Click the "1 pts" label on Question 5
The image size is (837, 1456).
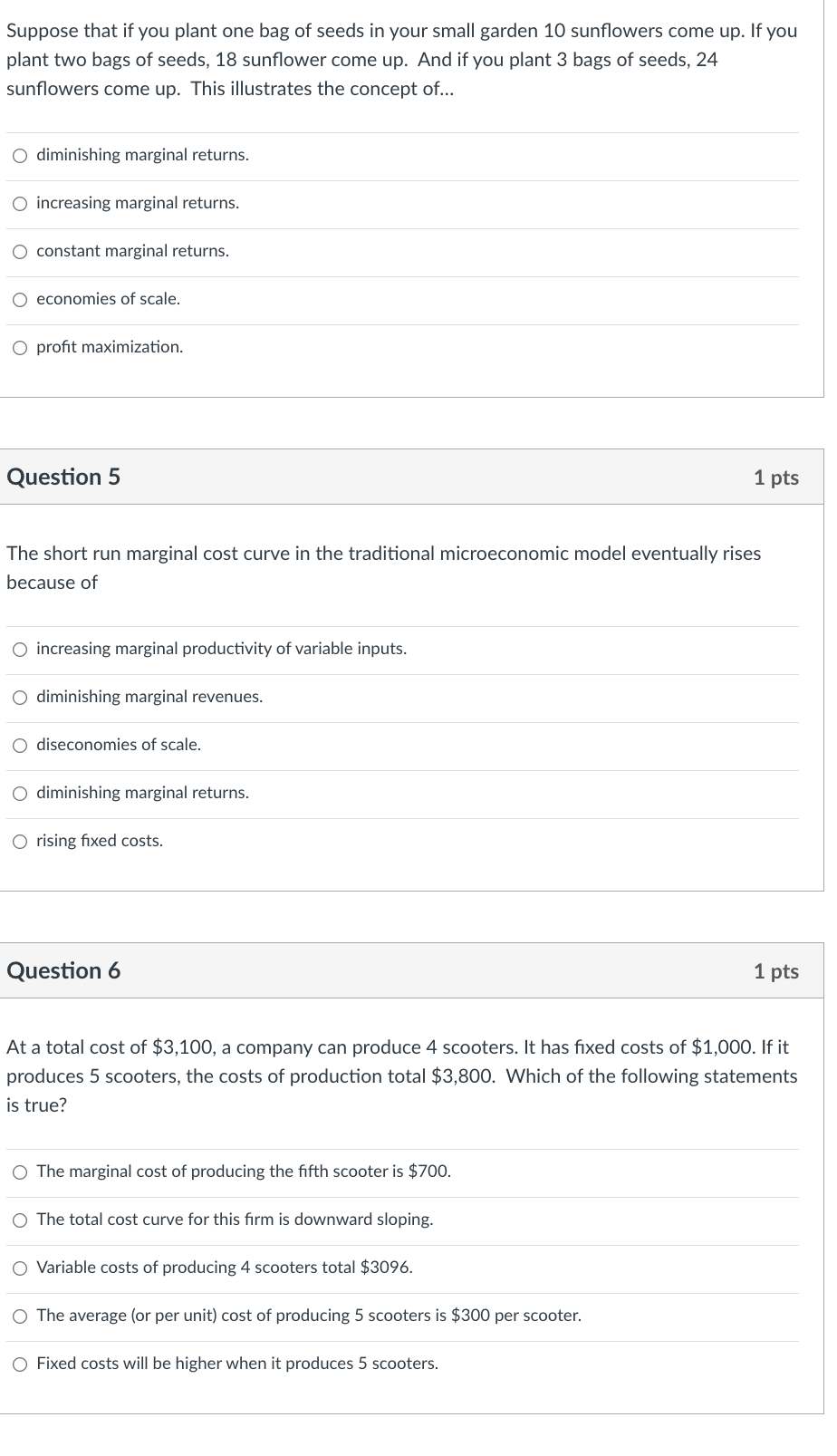[777, 477]
